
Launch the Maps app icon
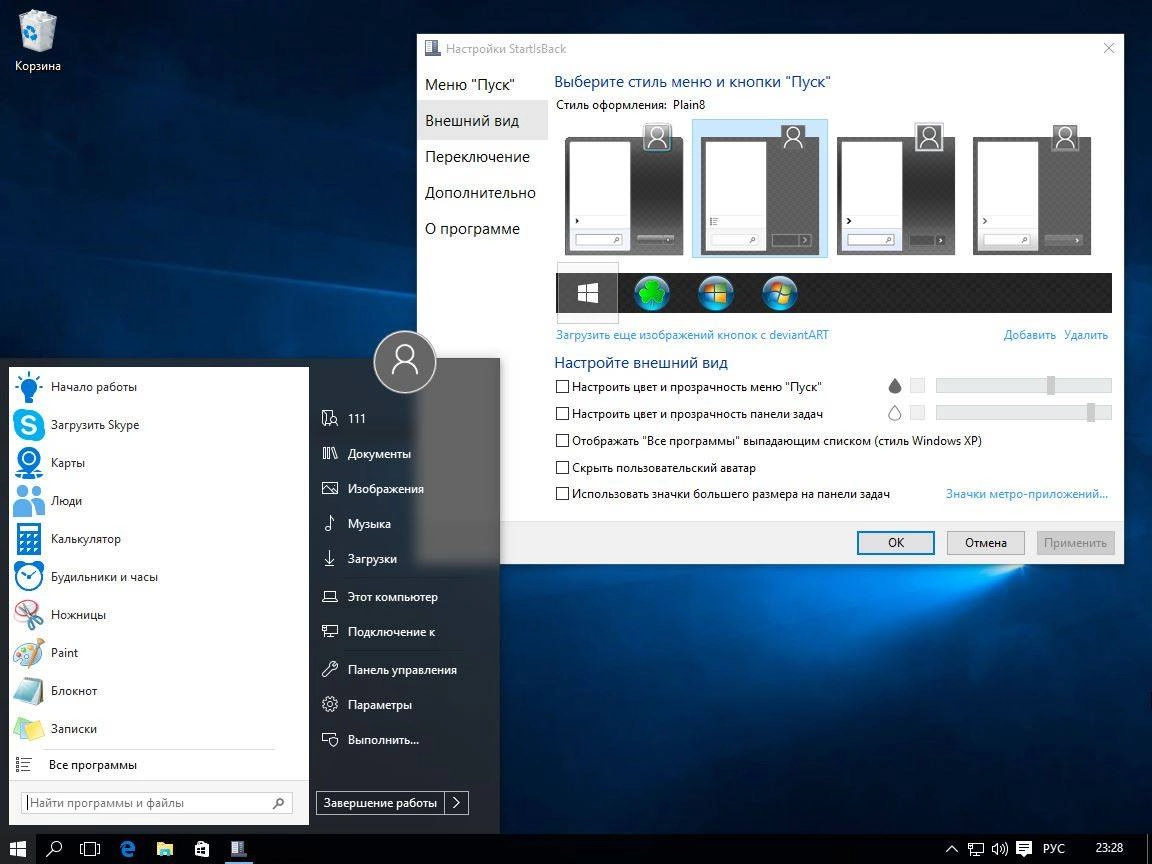coord(29,463)
